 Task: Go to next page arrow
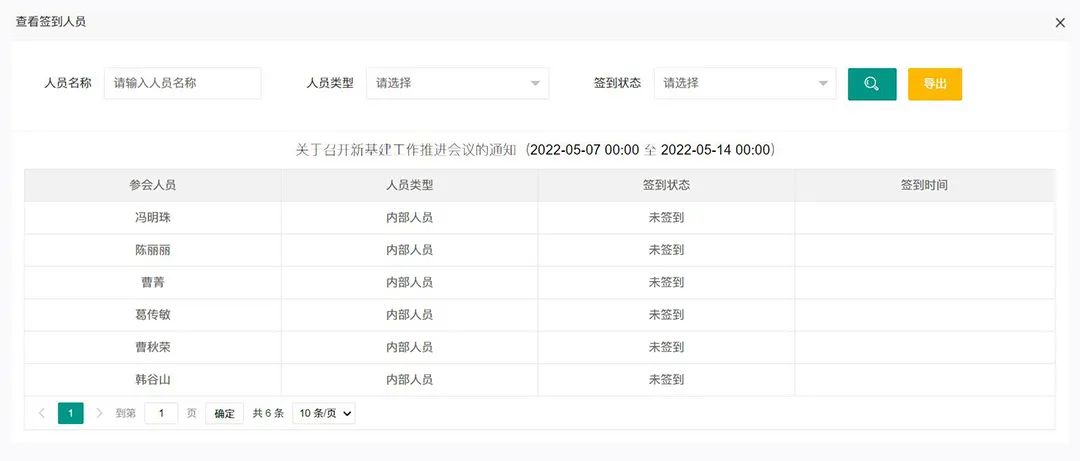coord(99,413)
